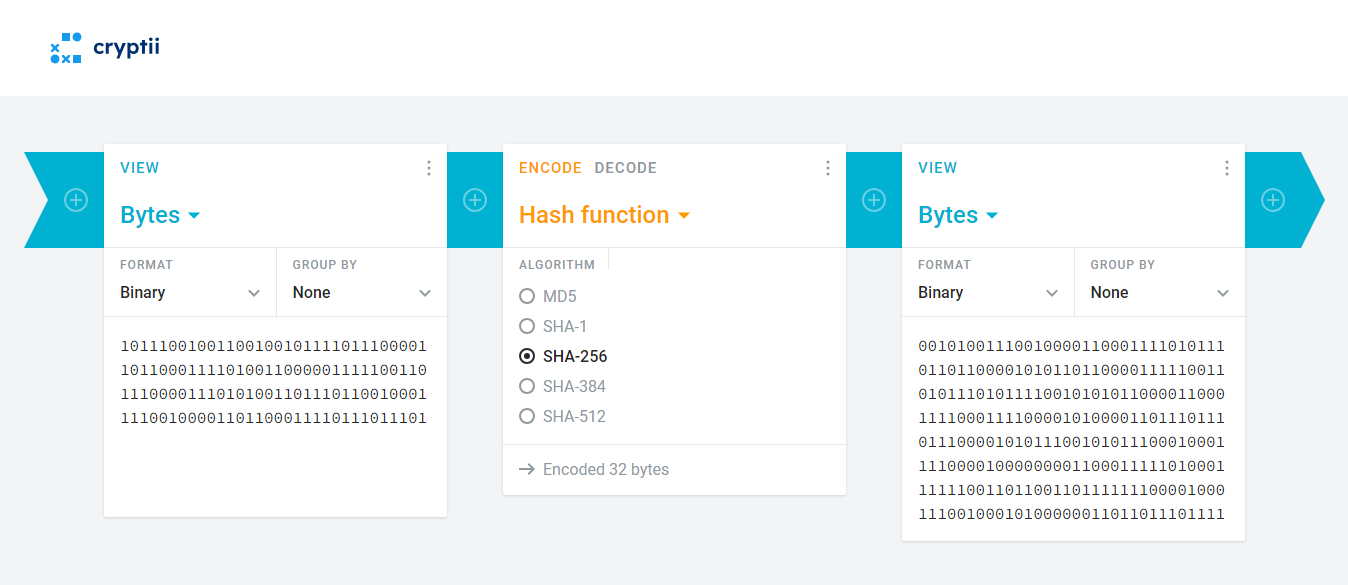Screen dimensions: 1348x585
Task: Switch to the Encode tab
Action: point(550,168)
